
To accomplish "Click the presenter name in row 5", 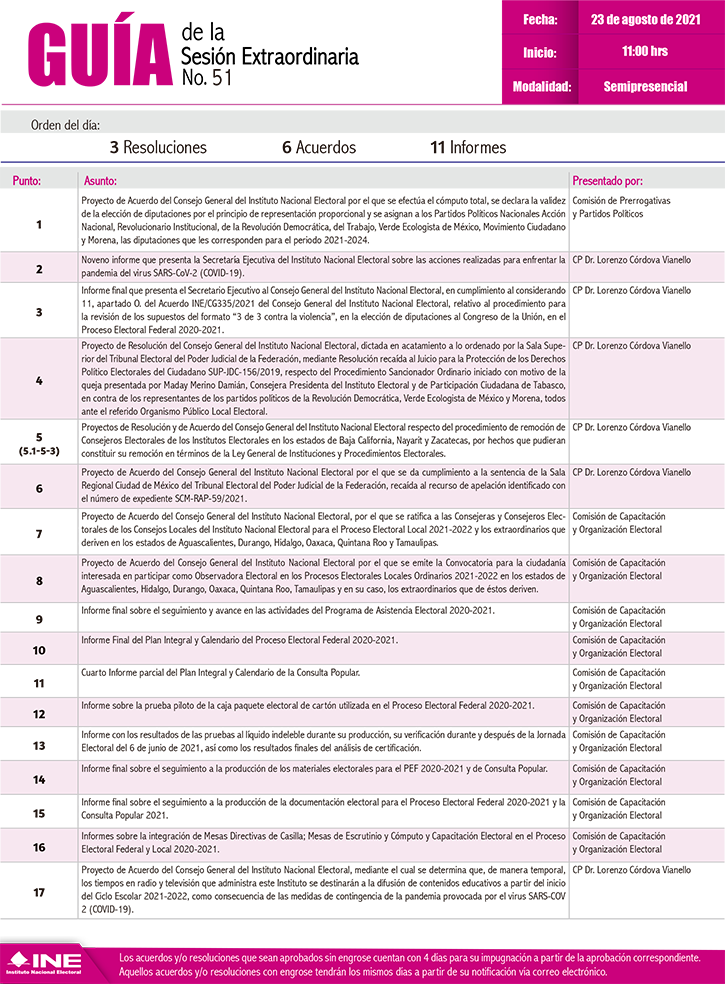I will tap(631, 427).
